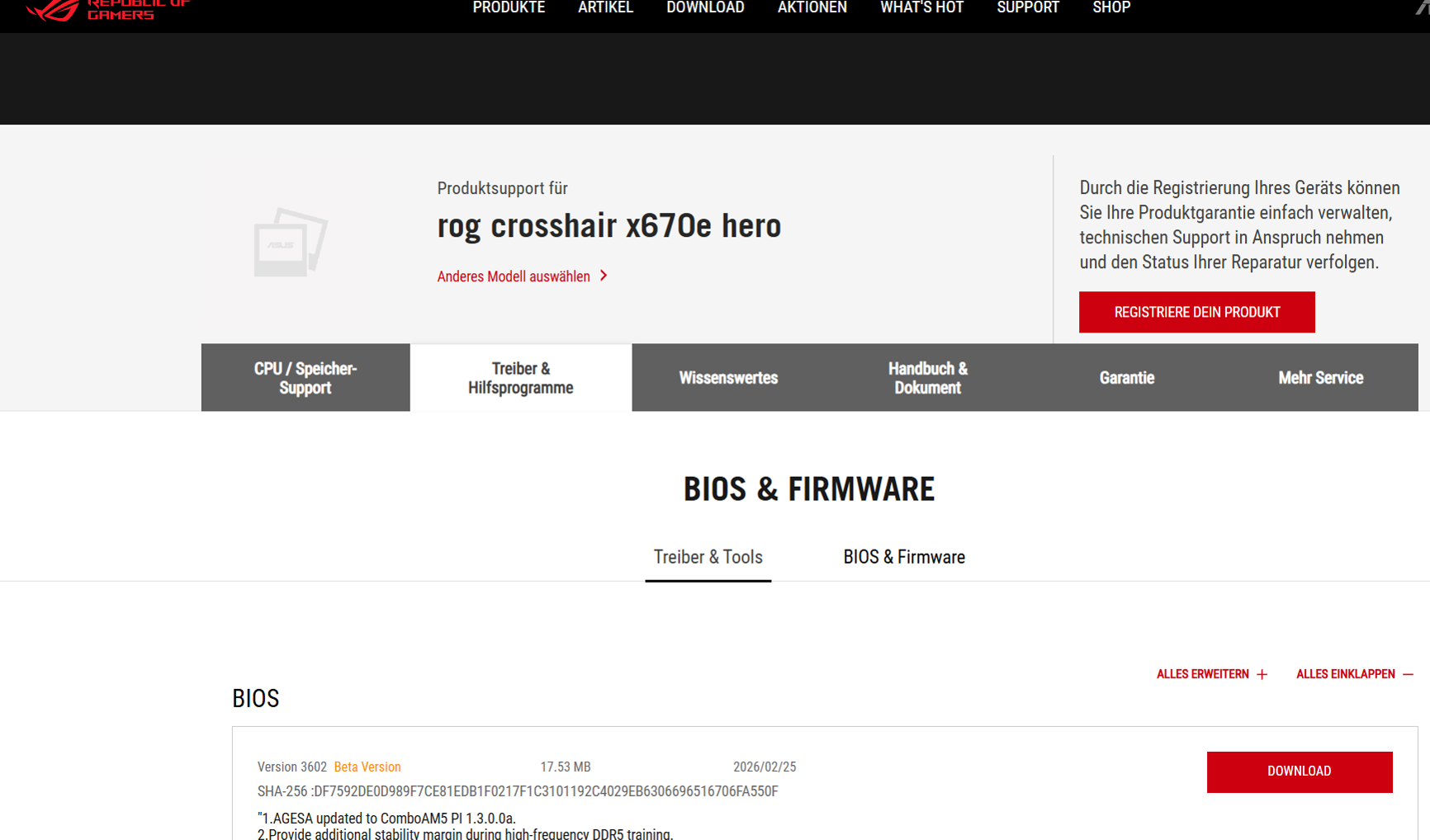Click the SHA-256 hash string

(518, 791)
